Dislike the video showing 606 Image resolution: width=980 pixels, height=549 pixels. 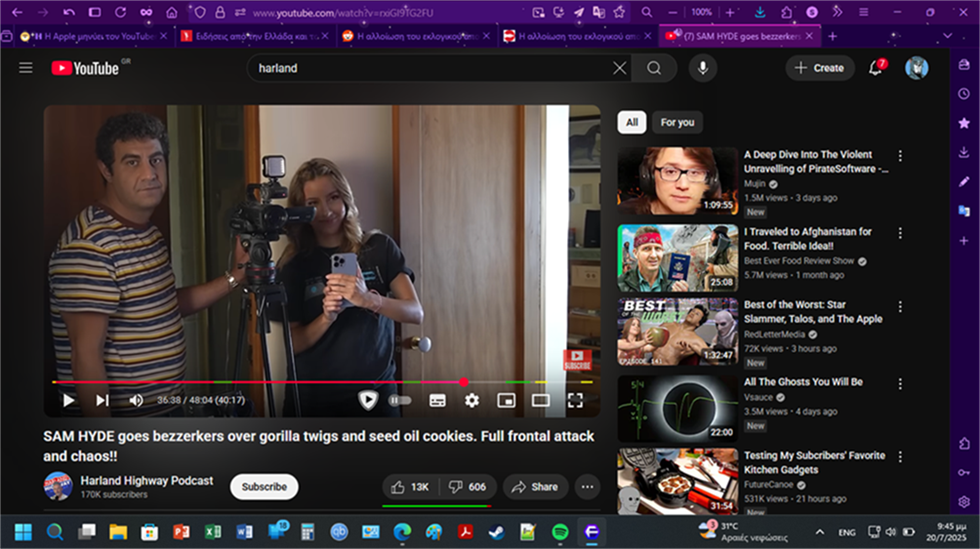pyautogui.click(x=468, y=486)
